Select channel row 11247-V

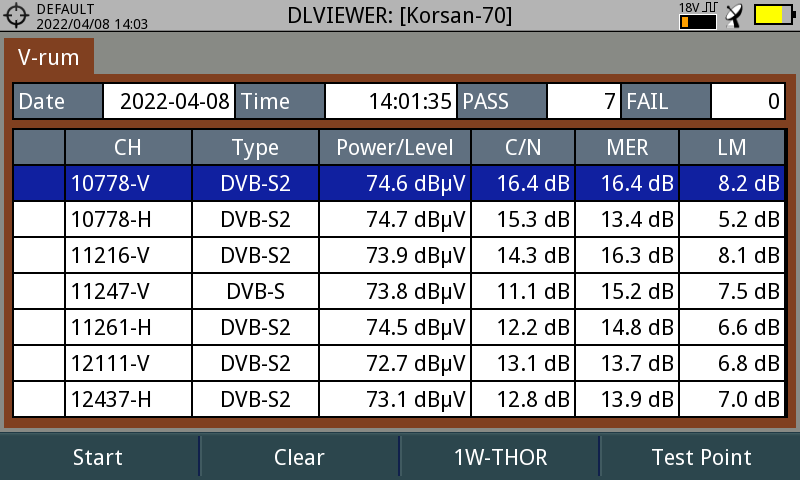pyautogui.click(x=398, y=291)
